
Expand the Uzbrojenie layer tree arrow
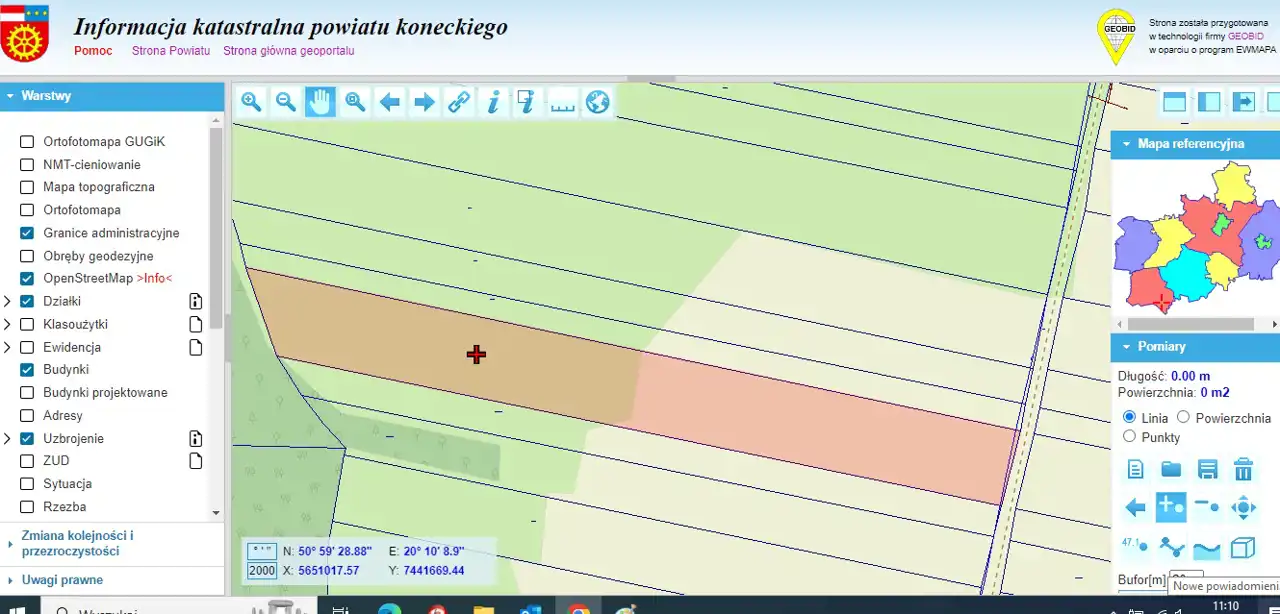pos(8,439)
